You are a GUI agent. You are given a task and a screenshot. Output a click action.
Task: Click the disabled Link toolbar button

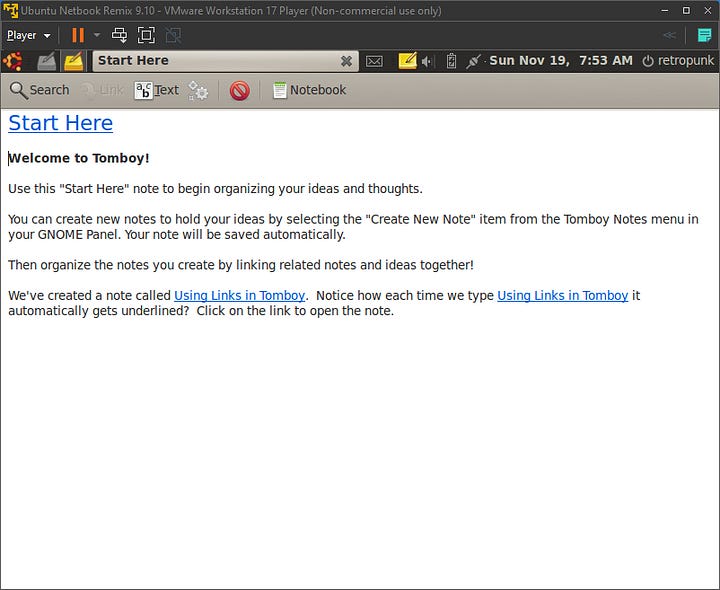point(102,90)
